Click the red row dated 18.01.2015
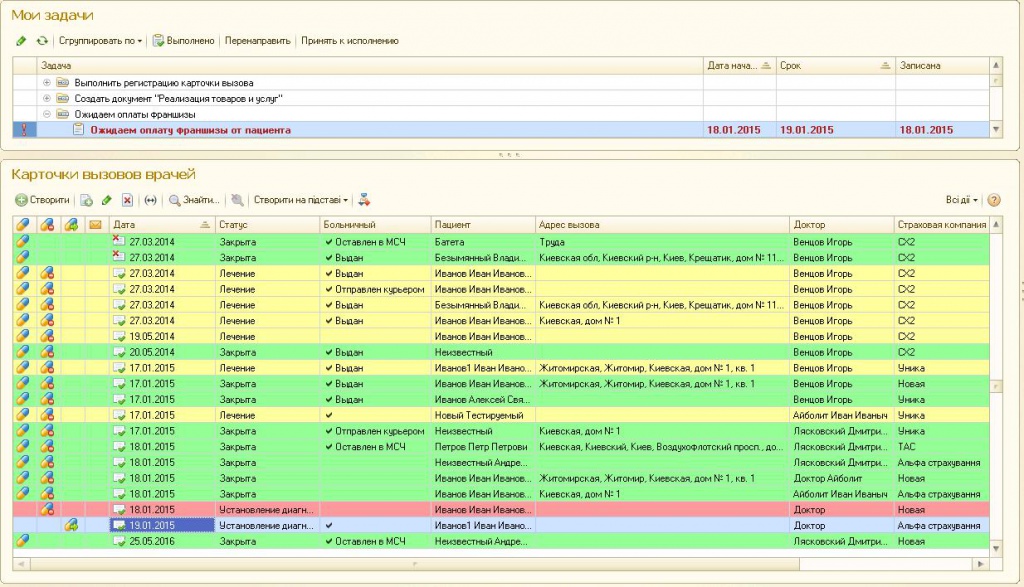The image size is (1024, 587). pos(501,509)
